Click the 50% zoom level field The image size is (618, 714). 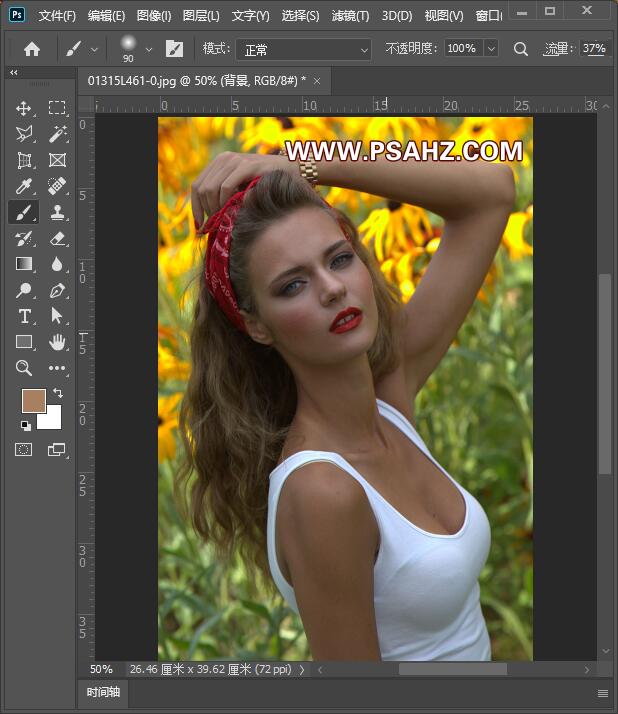pyautogui.click(x=101, y=669)
